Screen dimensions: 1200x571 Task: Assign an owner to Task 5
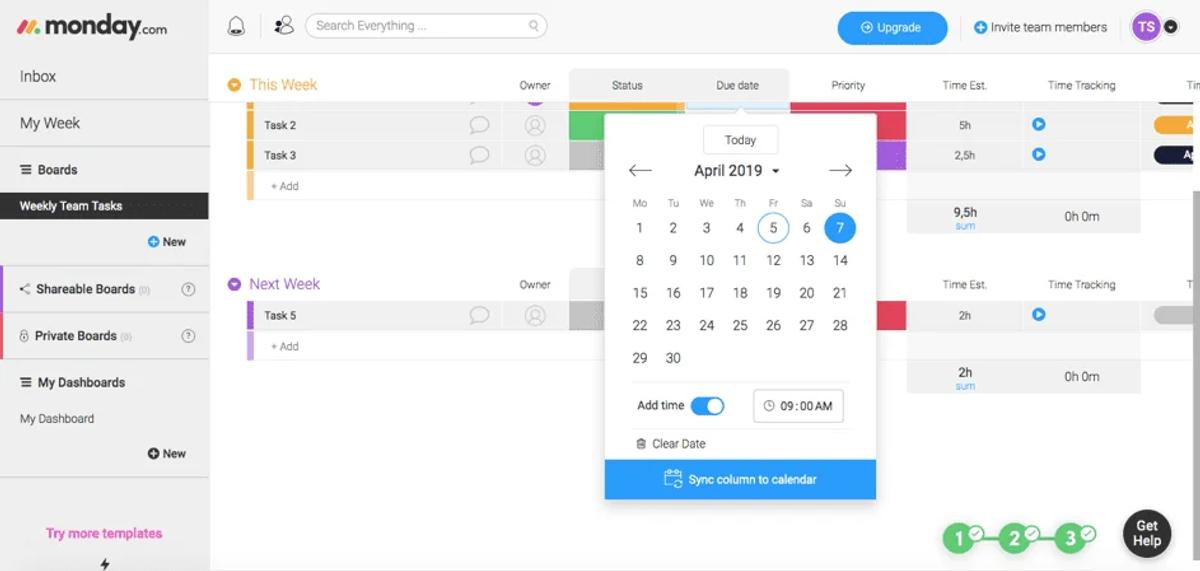point(535,315)
